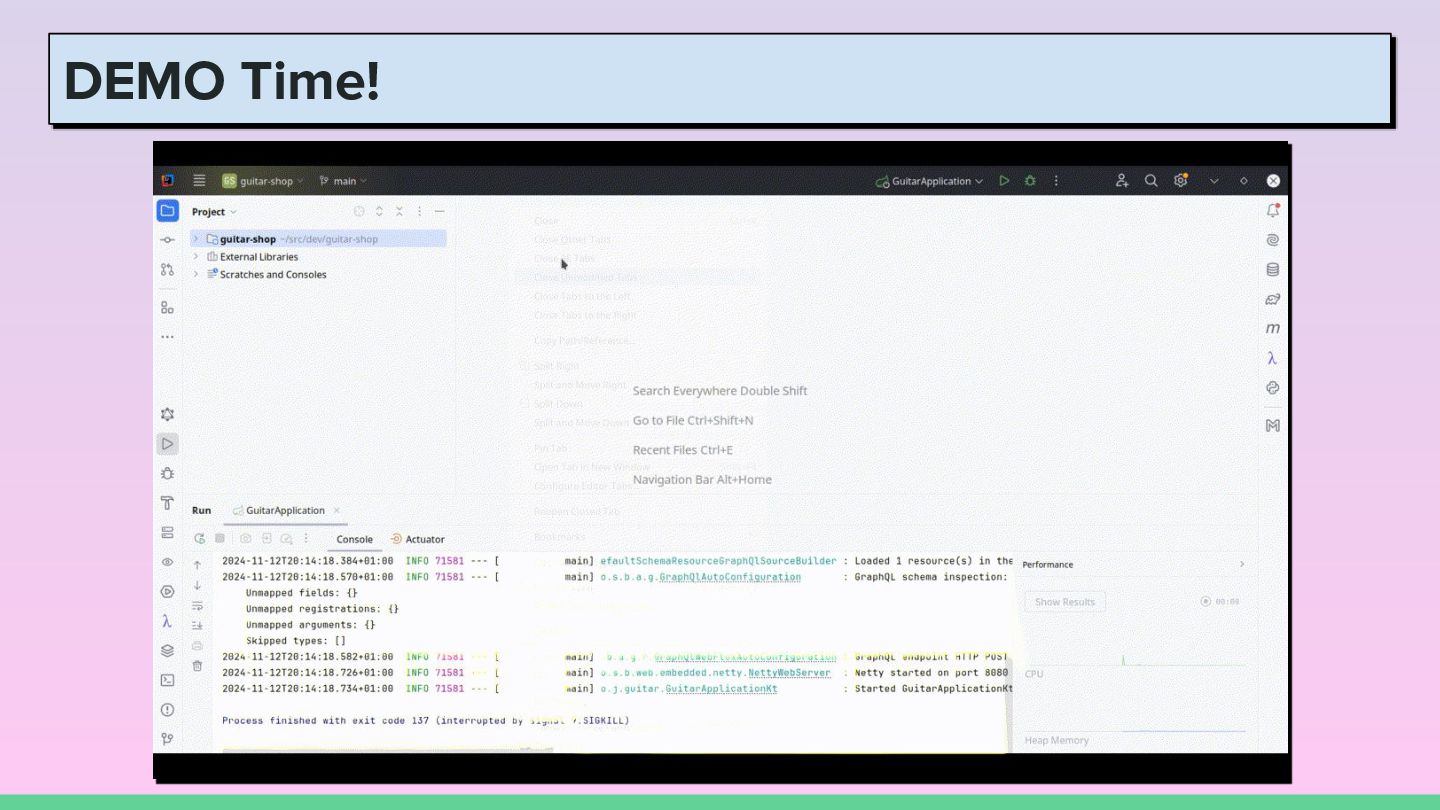Open the Project view dropdown

(215, 212)
